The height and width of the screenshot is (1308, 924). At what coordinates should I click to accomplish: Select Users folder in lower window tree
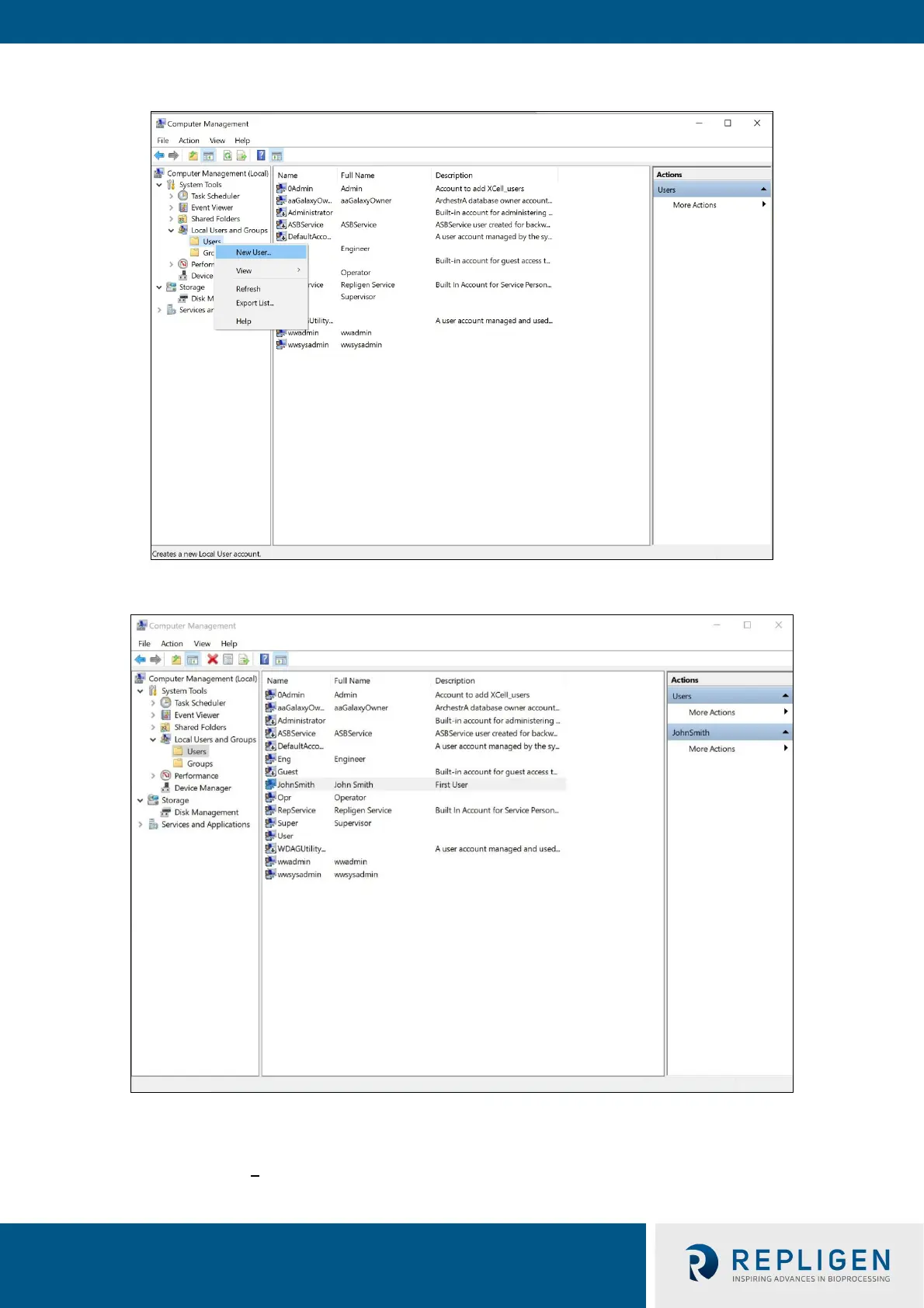point(196,751)
